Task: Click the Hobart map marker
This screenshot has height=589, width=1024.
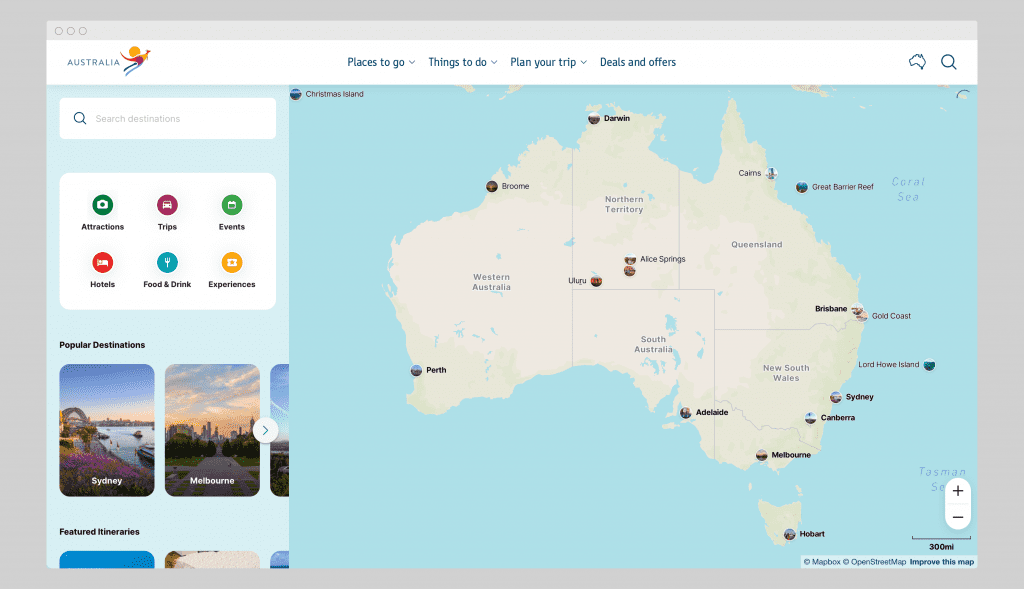Action: [x=790, y=534]
